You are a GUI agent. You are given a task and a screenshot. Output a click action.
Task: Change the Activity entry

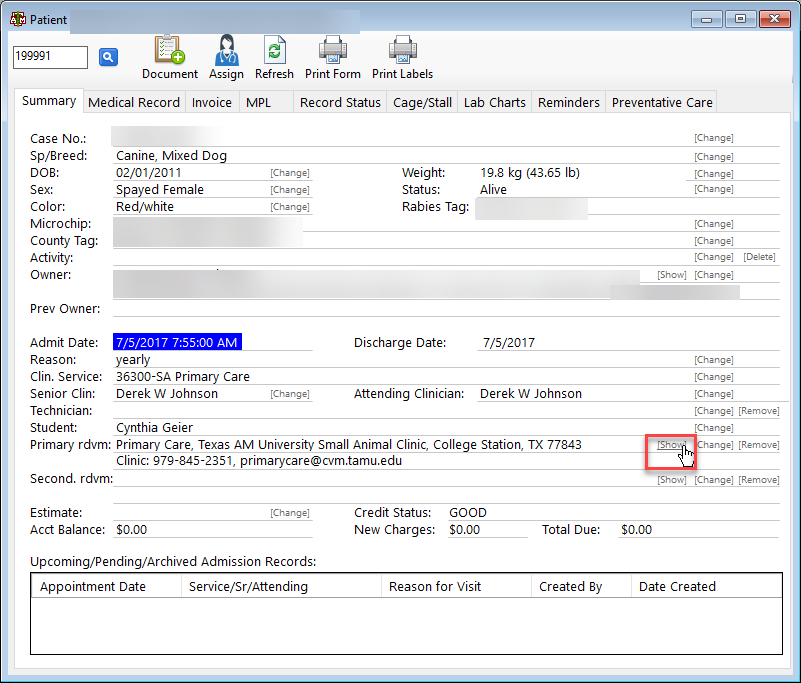[x=714, y=257]
